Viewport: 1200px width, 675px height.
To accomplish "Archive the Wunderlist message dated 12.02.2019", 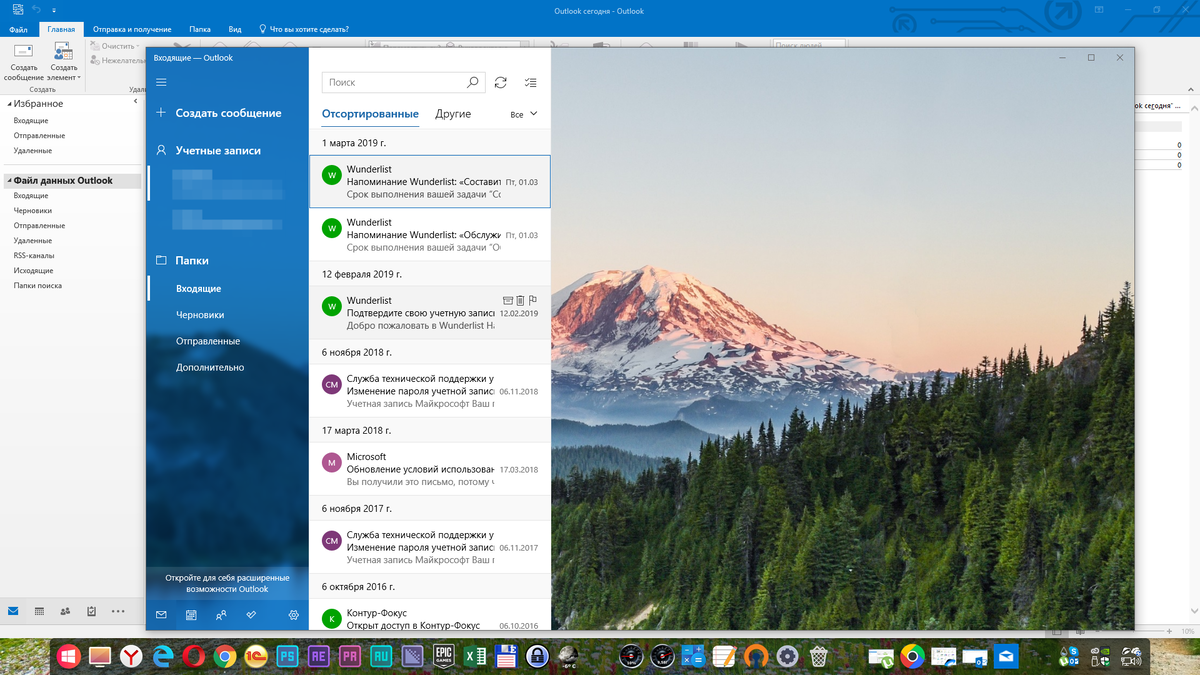I will [x=507, y=299].
